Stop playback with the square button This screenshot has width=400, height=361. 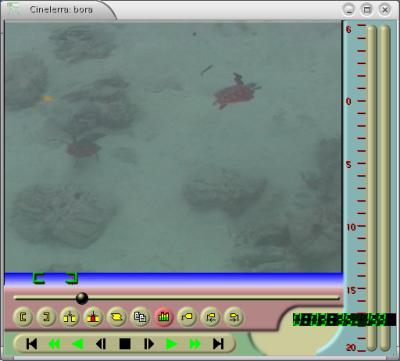point(125,344)
